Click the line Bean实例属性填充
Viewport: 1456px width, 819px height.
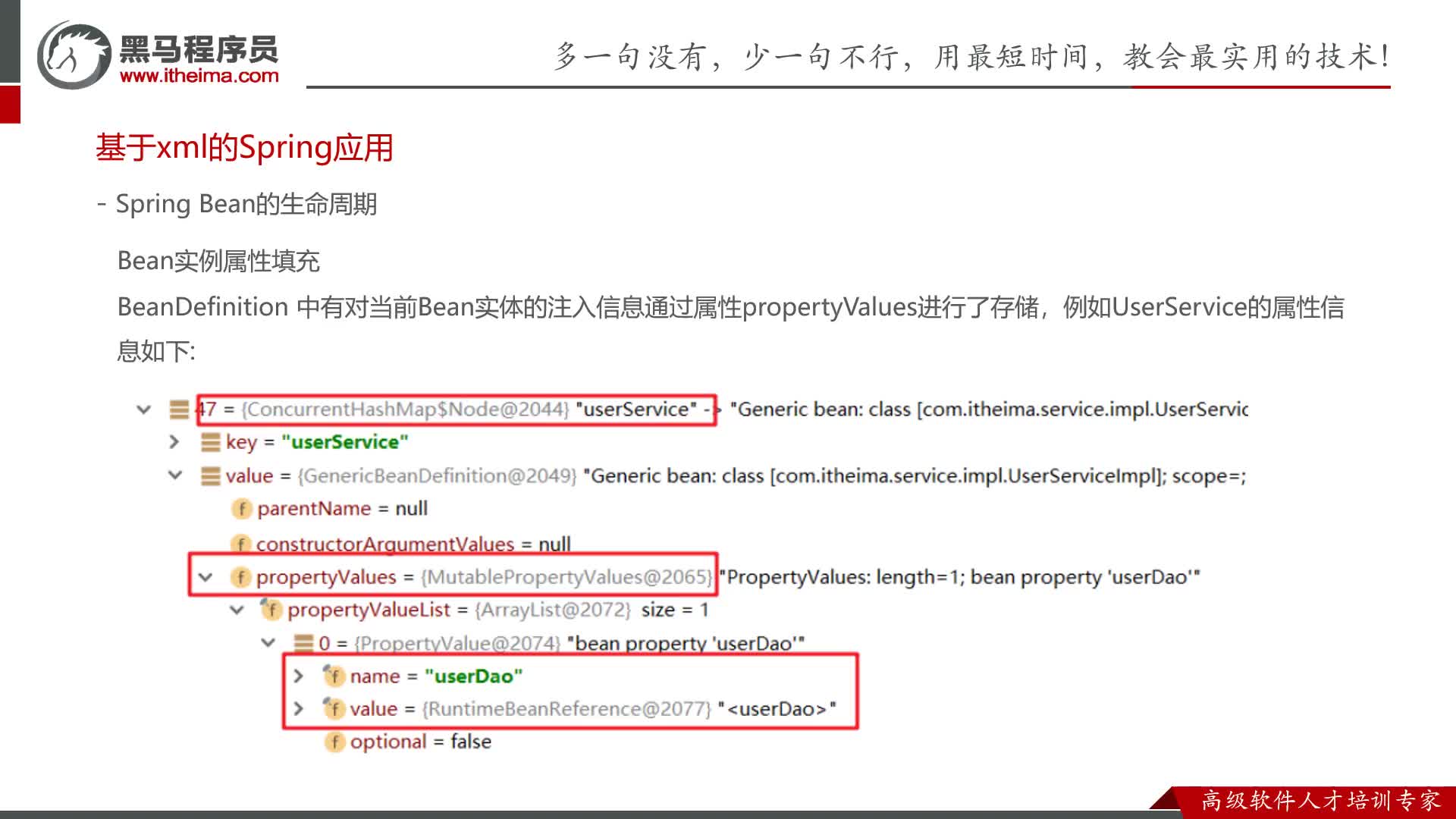click(218, 261)
